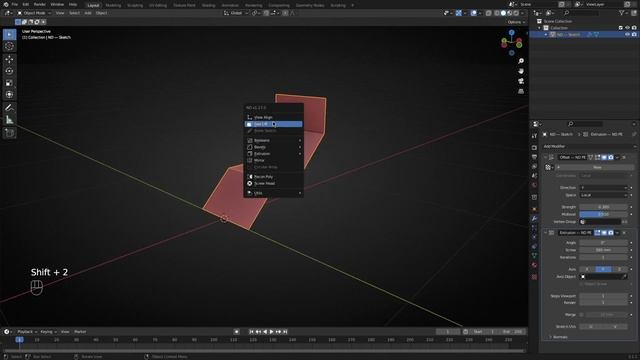The image size is (640, 360).
Task: Select the Scale tool
Action: [x=9, y=83]
